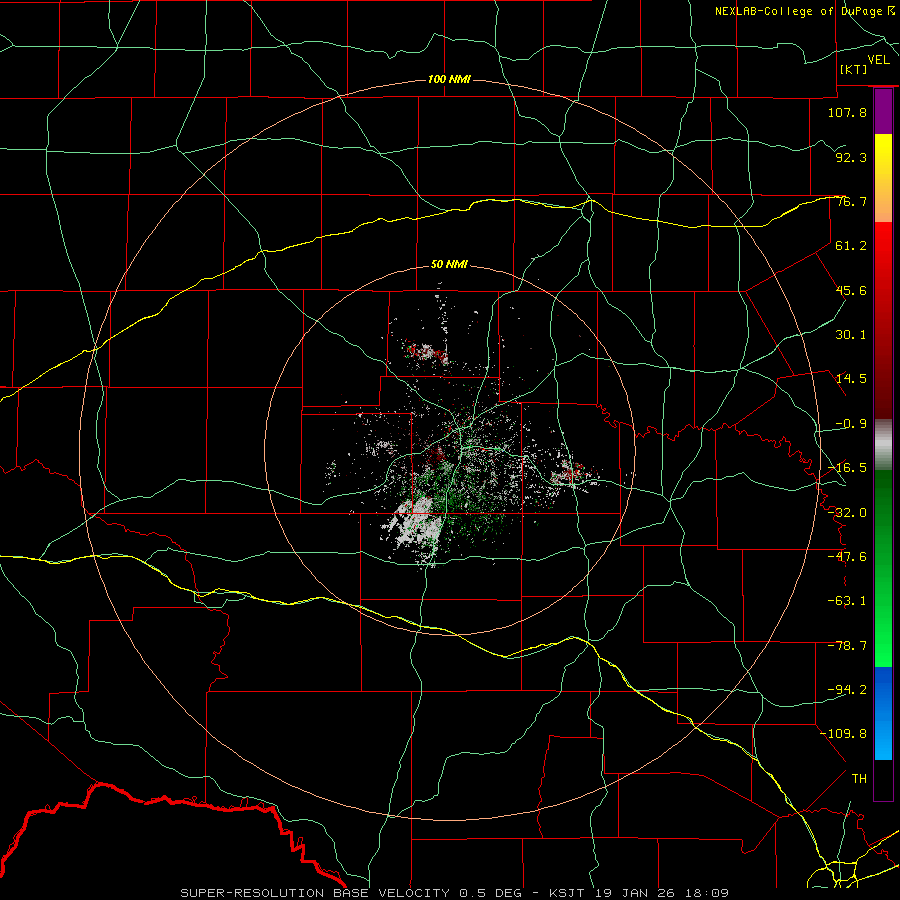Click the [KT] units label
The image size is (900, 900).
854,69
